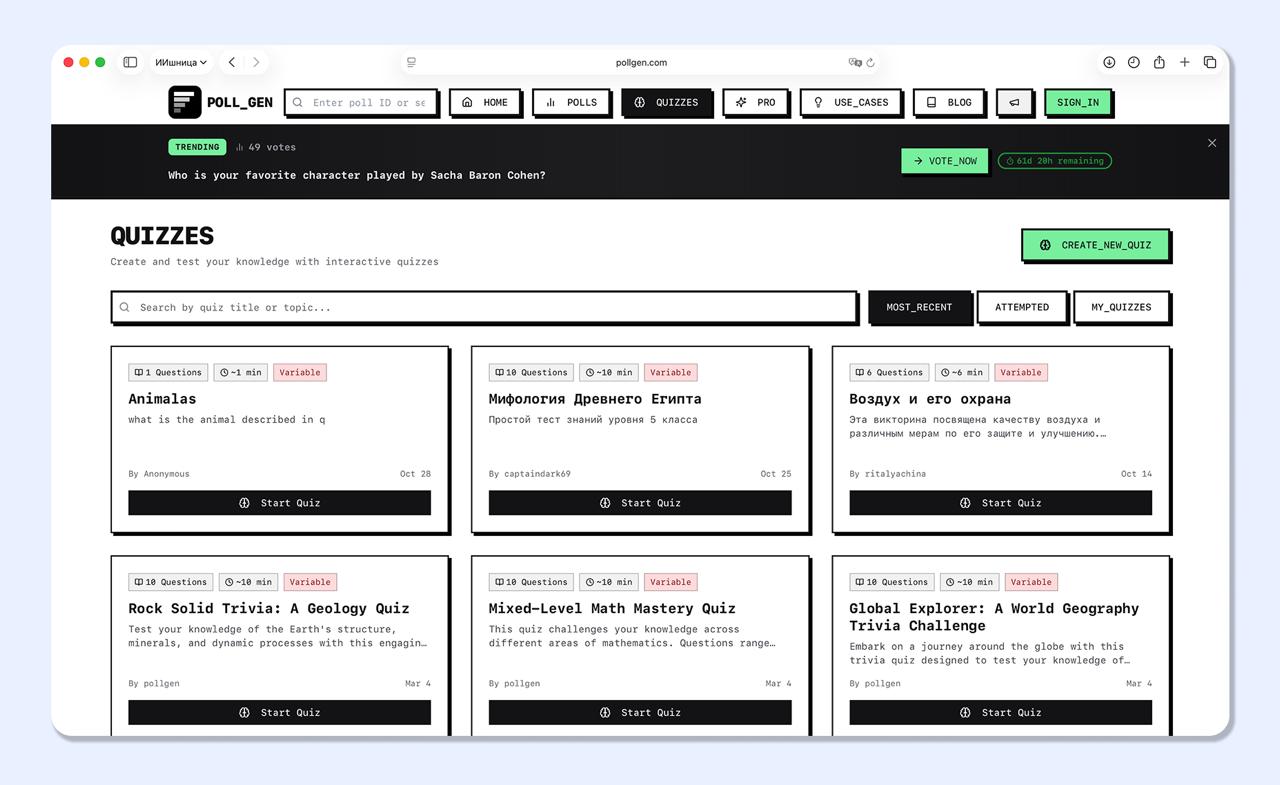Screen dimensions: 1280x785
Task: Open the POLLS nav item
Action: 571,102
